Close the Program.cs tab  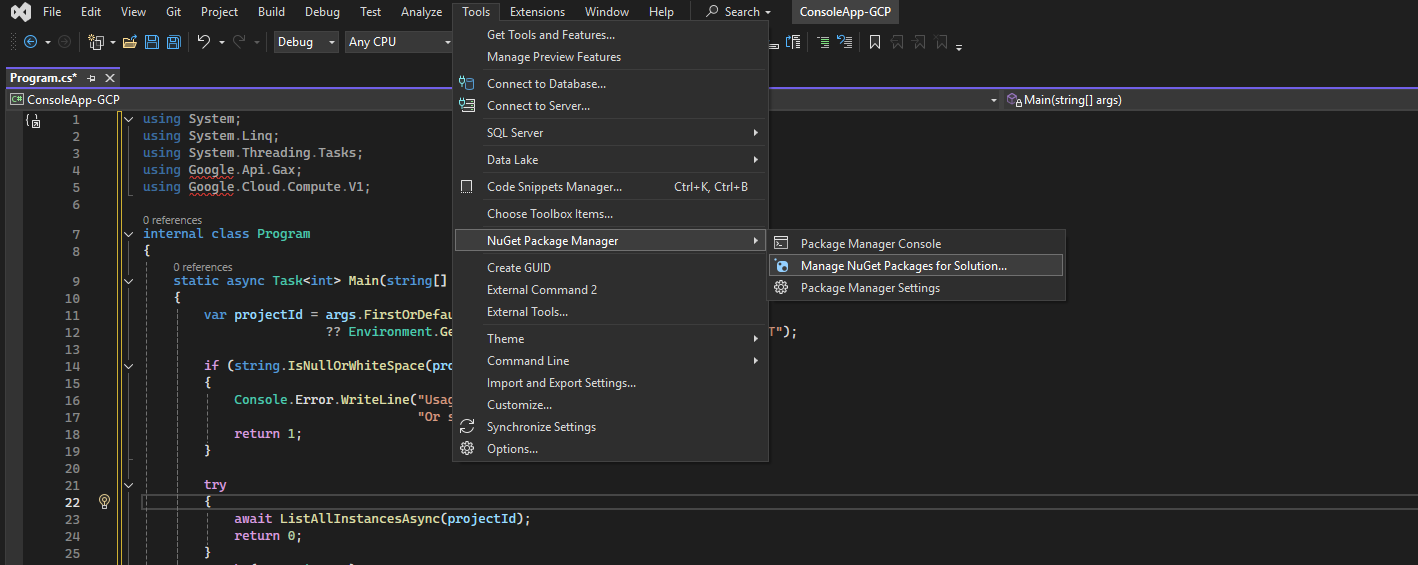coord(110,78)
